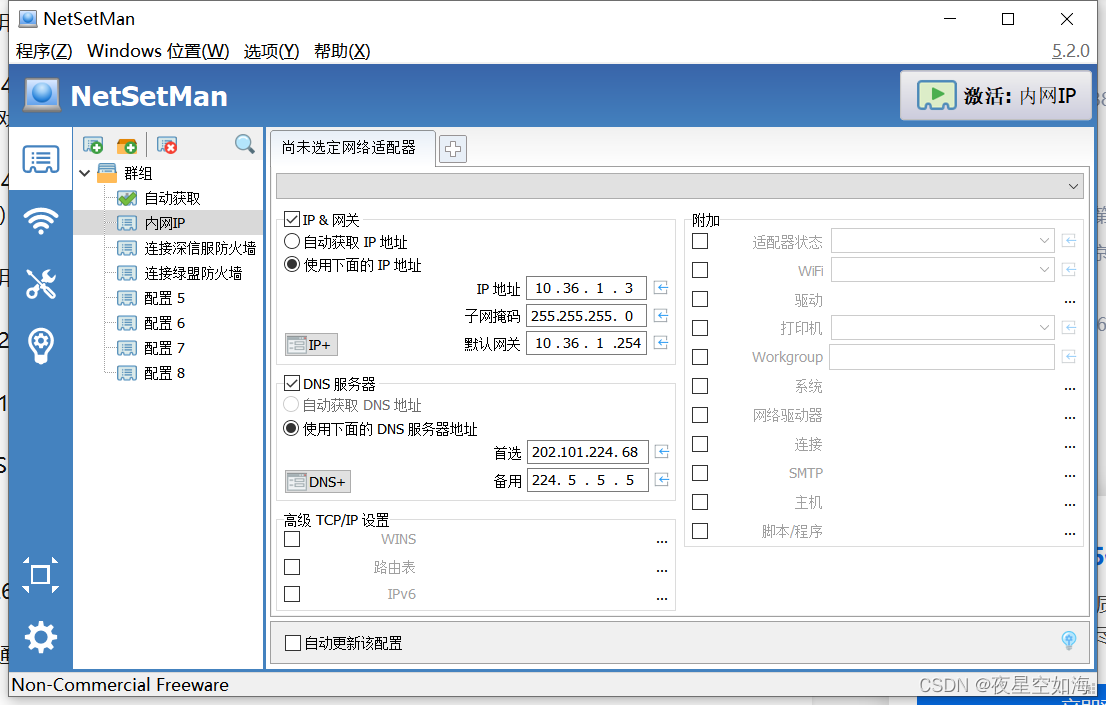Enable IPv6 checkbox
1106x705 pixels.
coord(292,594)
